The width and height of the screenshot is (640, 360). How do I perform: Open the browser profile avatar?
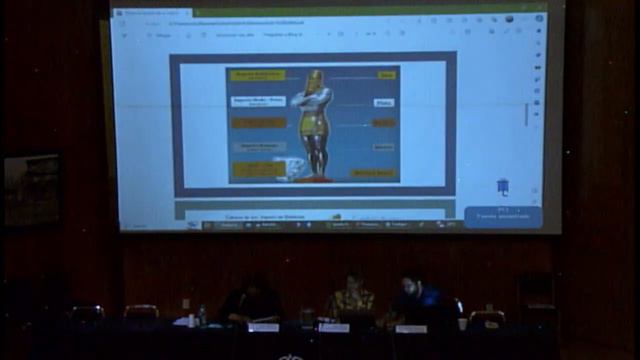point(509,19)
